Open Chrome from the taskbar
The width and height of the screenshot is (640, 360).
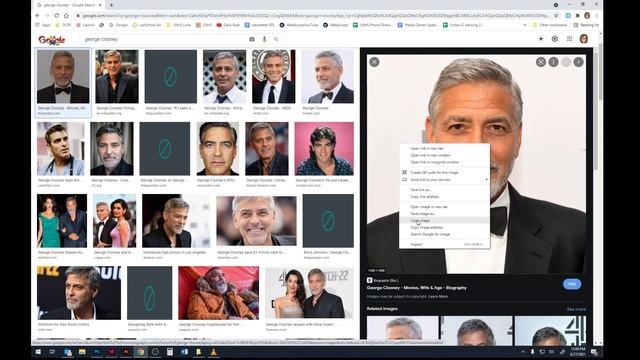[140, 351]
